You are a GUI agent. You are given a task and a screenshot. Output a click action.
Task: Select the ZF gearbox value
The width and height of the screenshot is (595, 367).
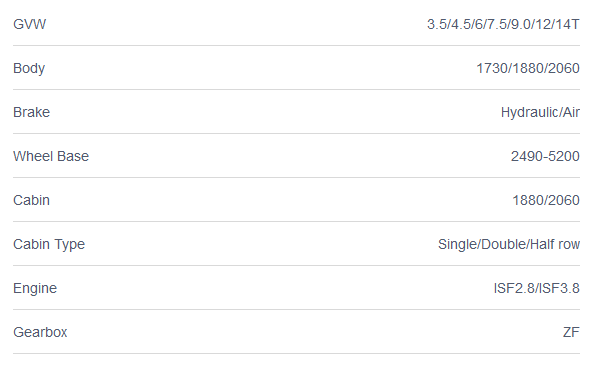click(571, 332)
